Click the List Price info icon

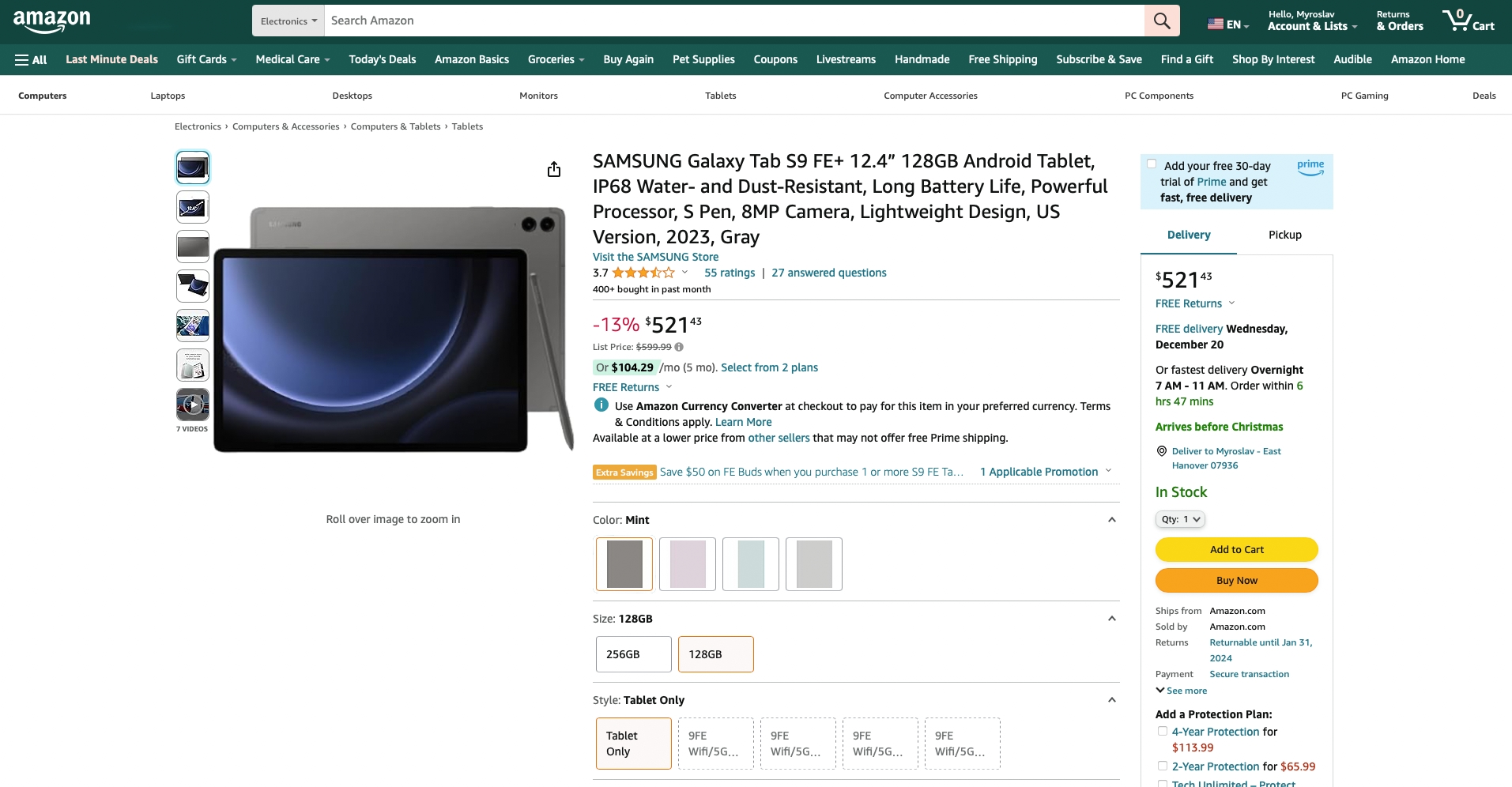click(x=679, y=347)
